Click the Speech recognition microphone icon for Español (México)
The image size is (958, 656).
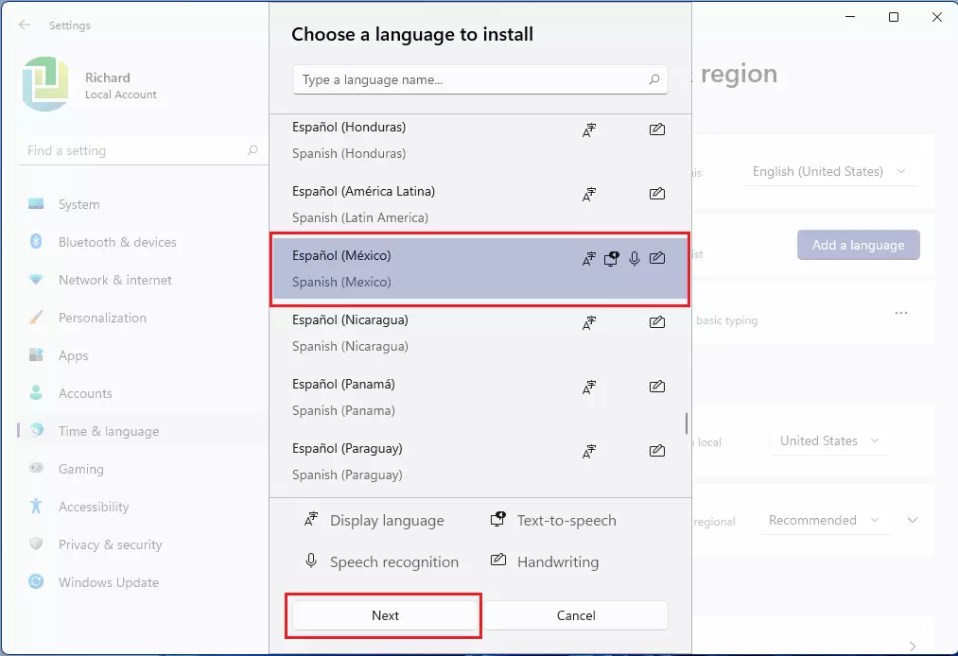point(634,258)
